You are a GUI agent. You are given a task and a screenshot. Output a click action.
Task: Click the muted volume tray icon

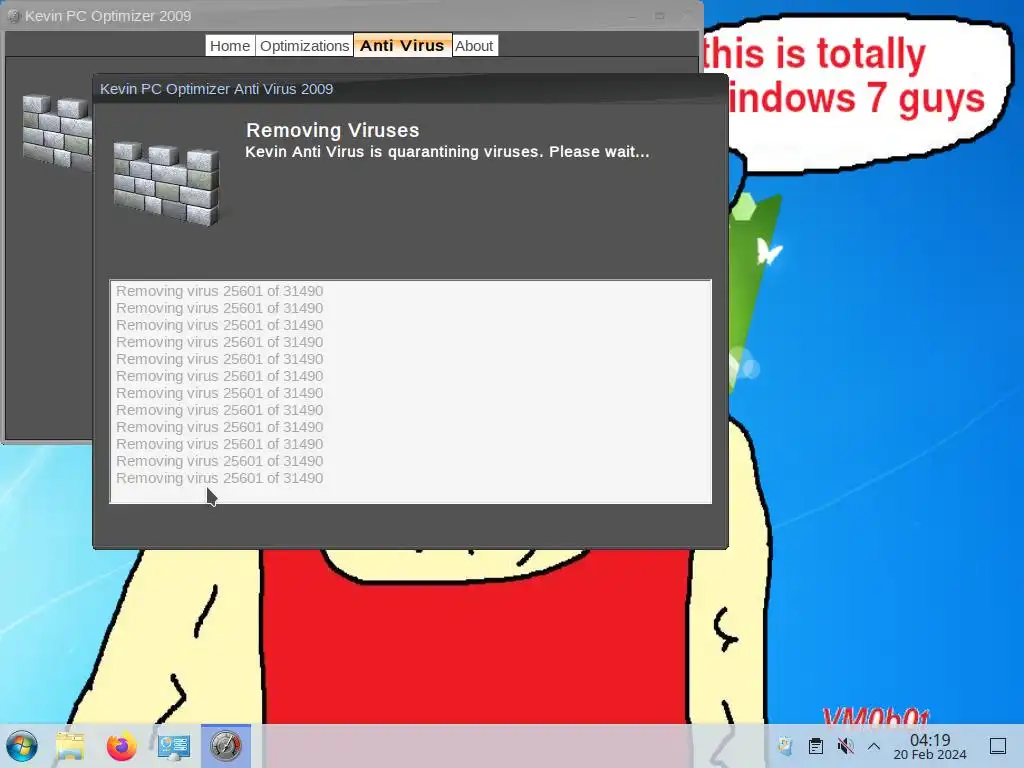(845, 746)
